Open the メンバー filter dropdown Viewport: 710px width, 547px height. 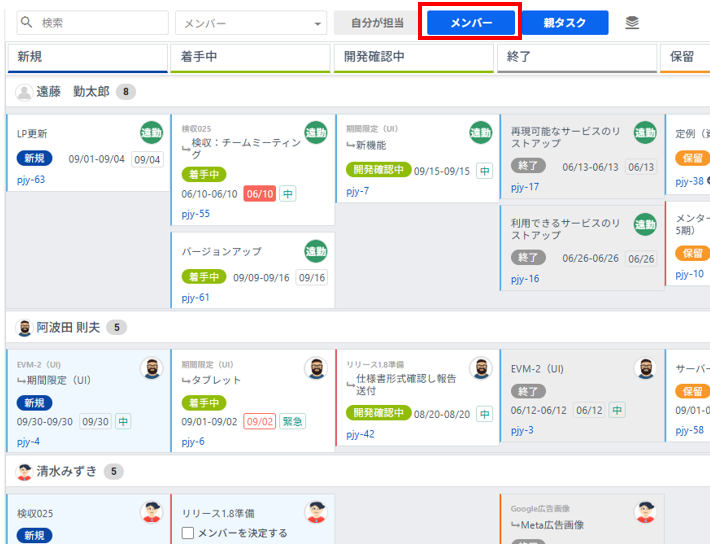point(251,23)
